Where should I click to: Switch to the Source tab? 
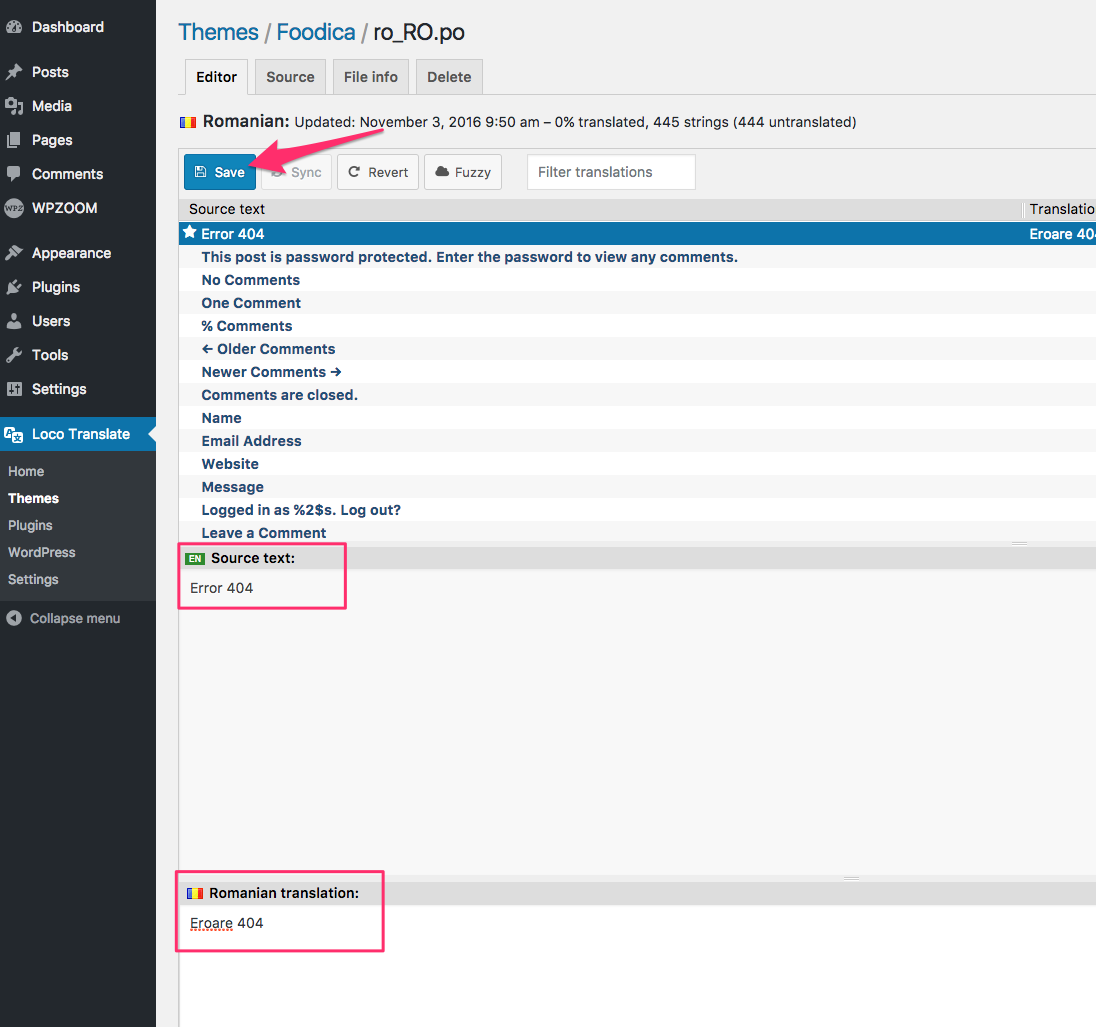(290, 77)
